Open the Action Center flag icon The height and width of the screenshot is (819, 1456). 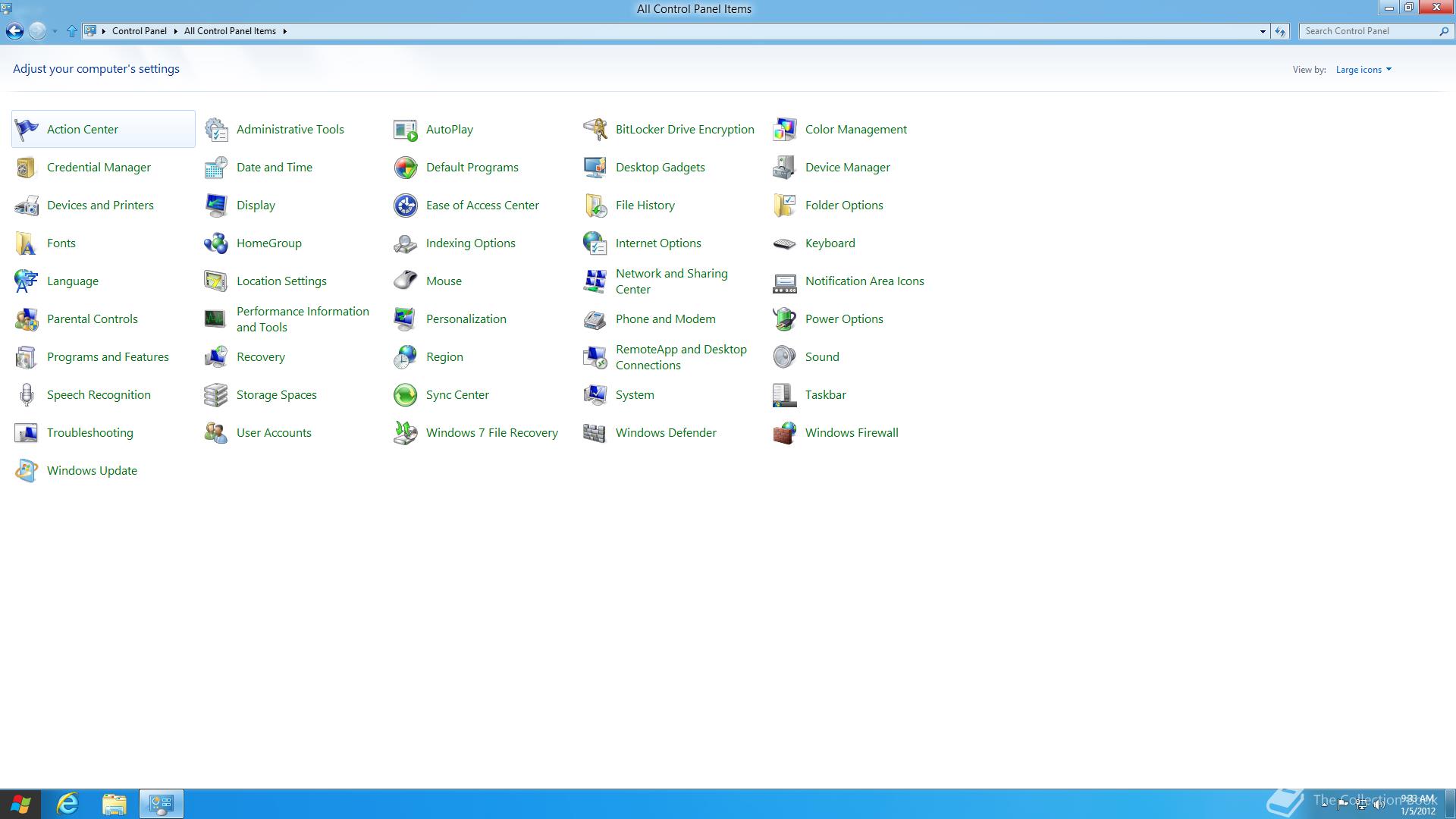tap(27, 130)
